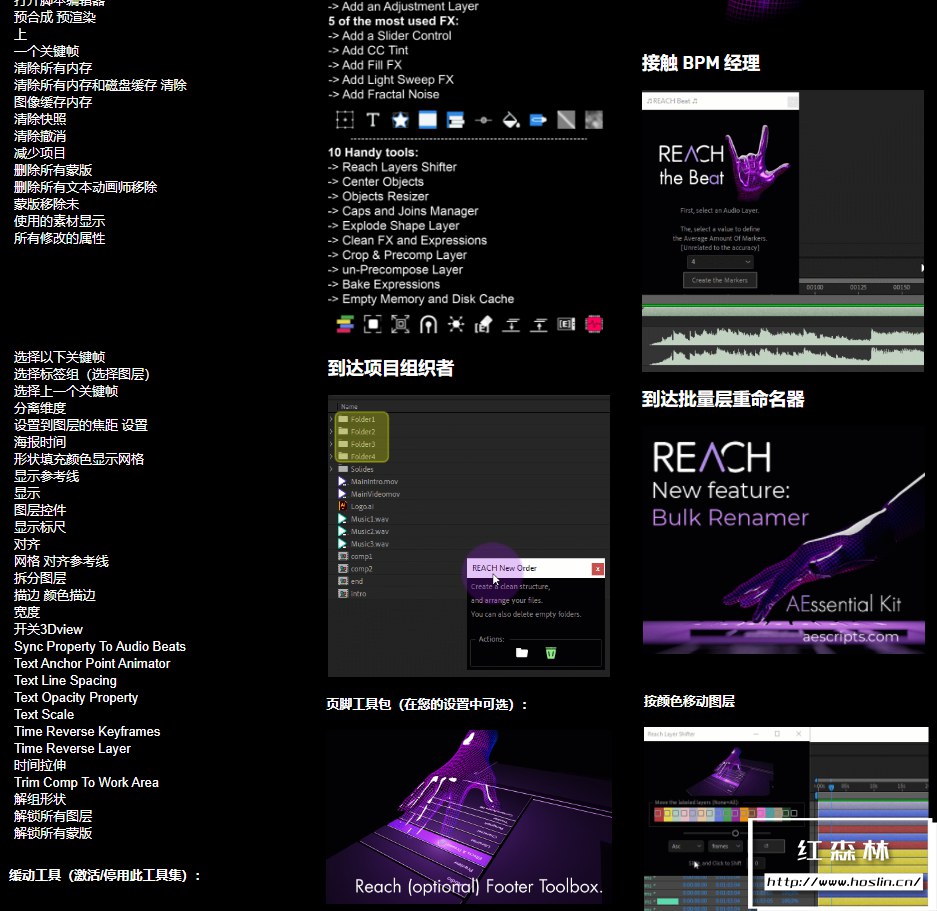Click the Layer Shifter slider handle
937x911 pixels.
(x=736, y=833)
